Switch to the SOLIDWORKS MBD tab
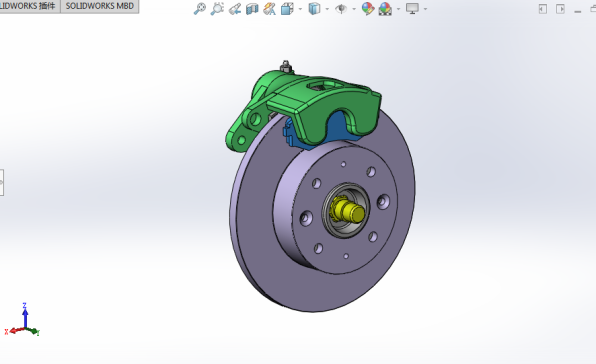The image size is (596, 364). [100, 6]
